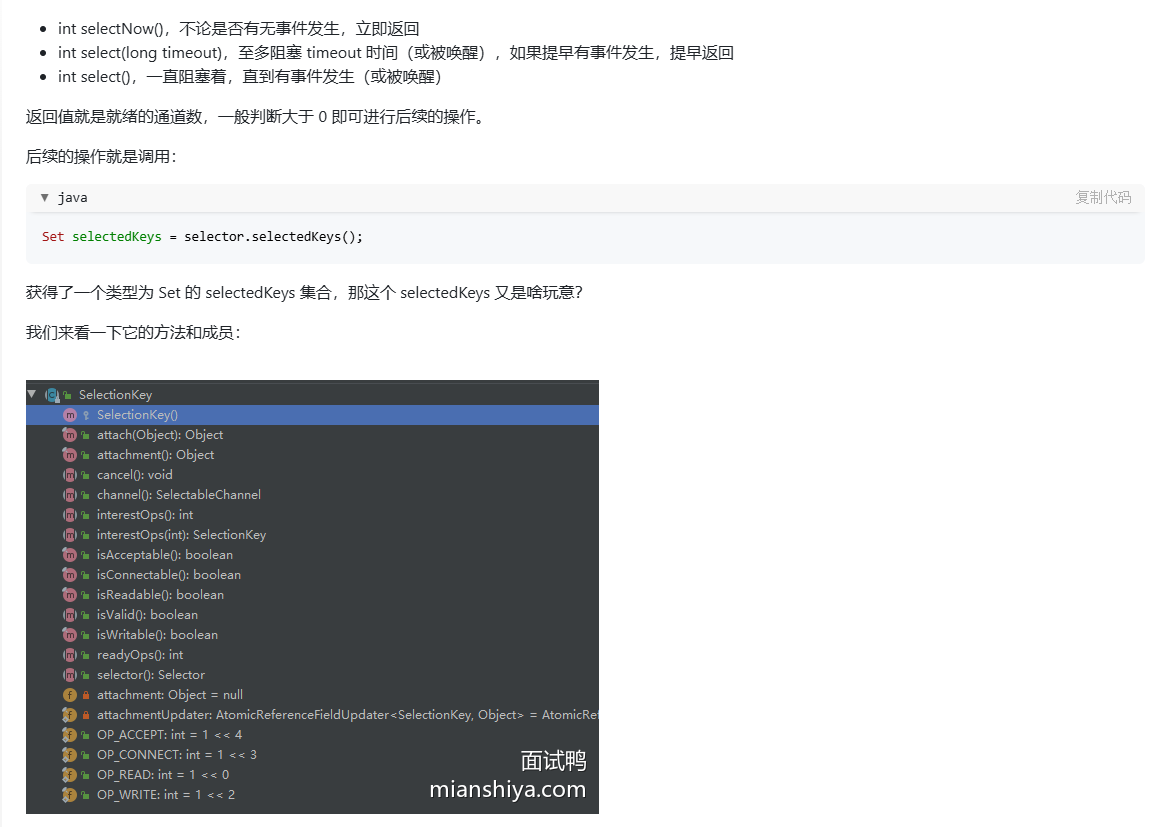Click method icon beside isReadable(): boolean
Viewport: 1163px width, 827px height.
(x=70, y=595)
